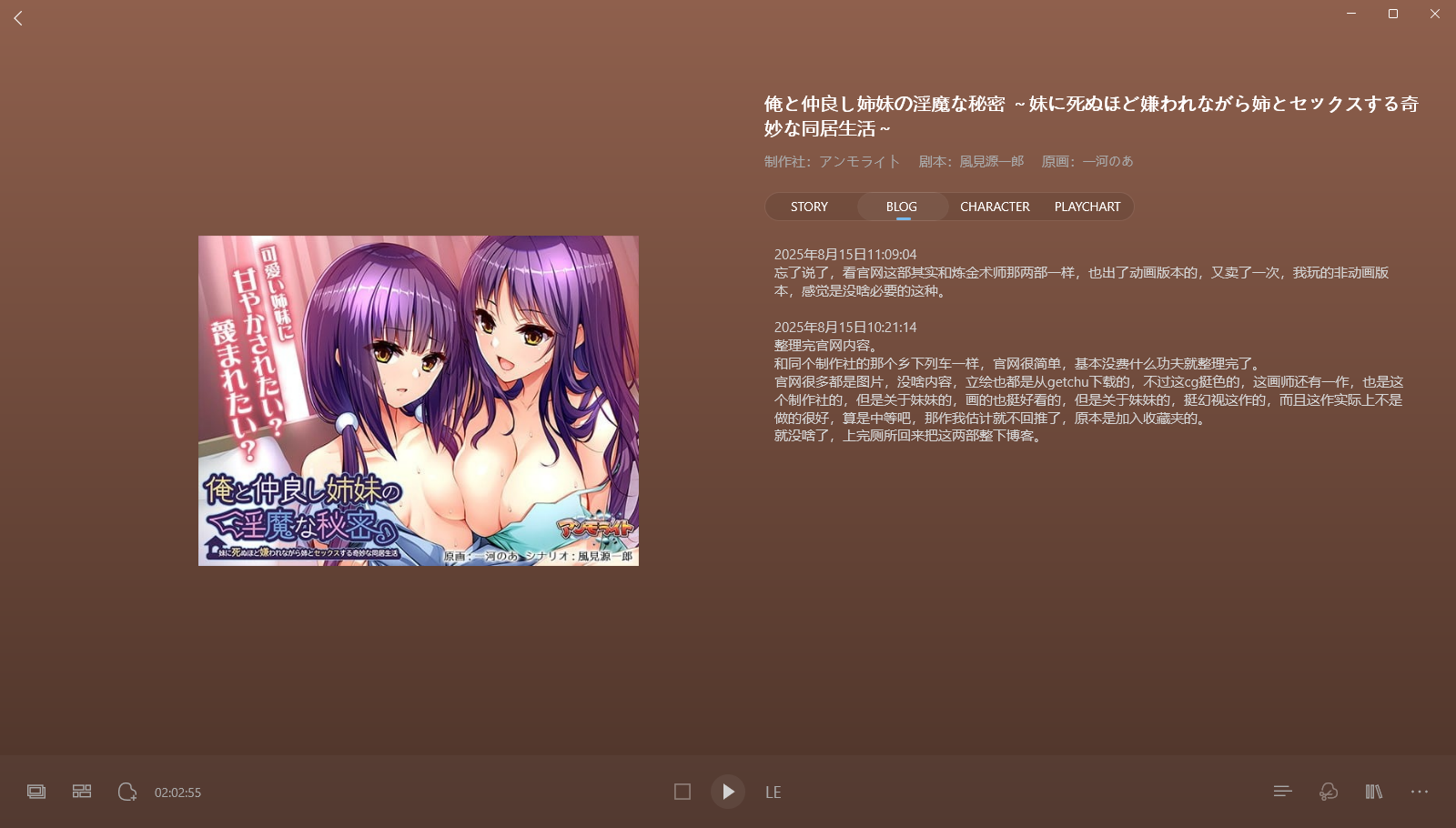Viewport: 1456px width, 828px height.
Task: Switch to the CHARACTER tab
Action: point(995,207)
